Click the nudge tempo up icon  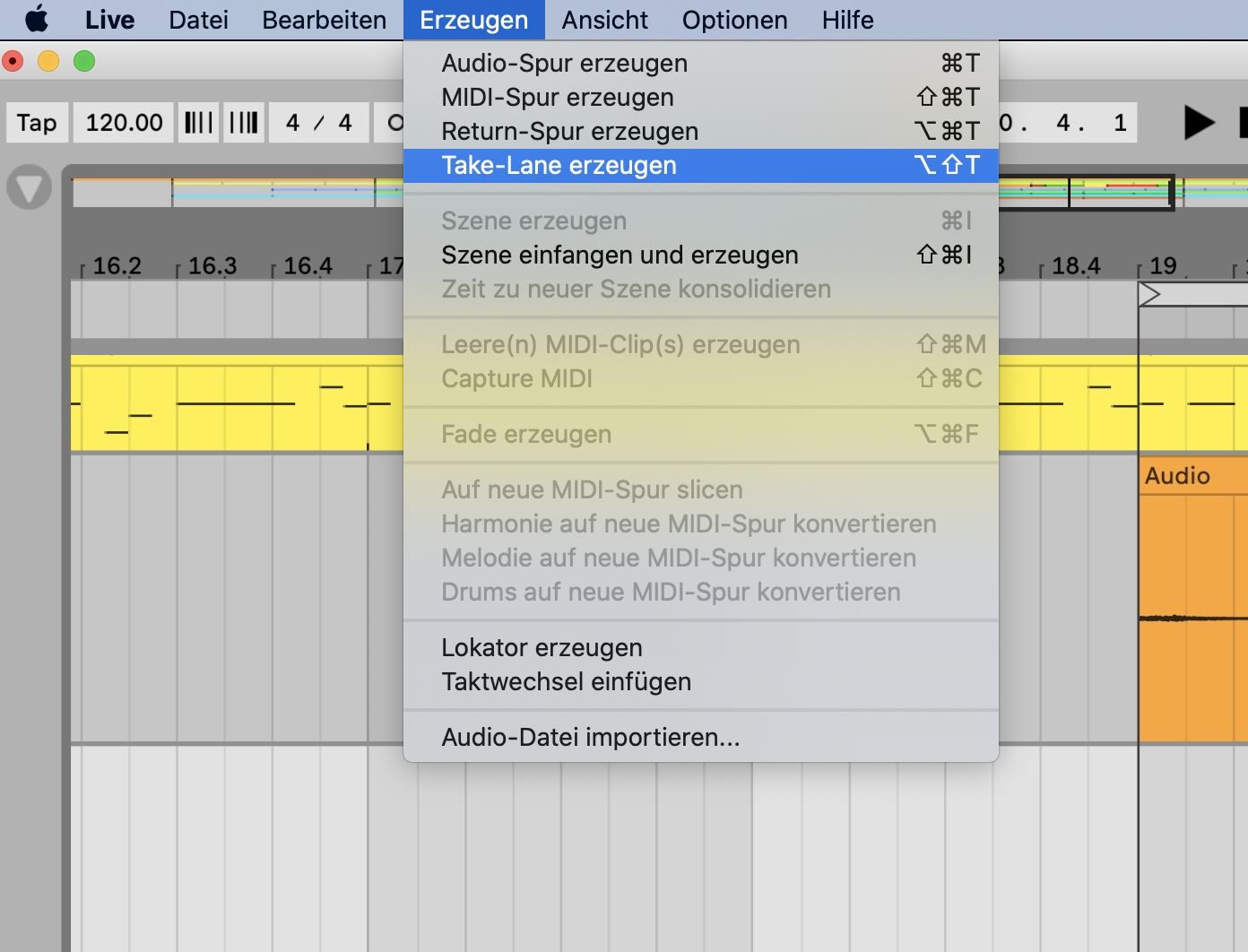244,123
